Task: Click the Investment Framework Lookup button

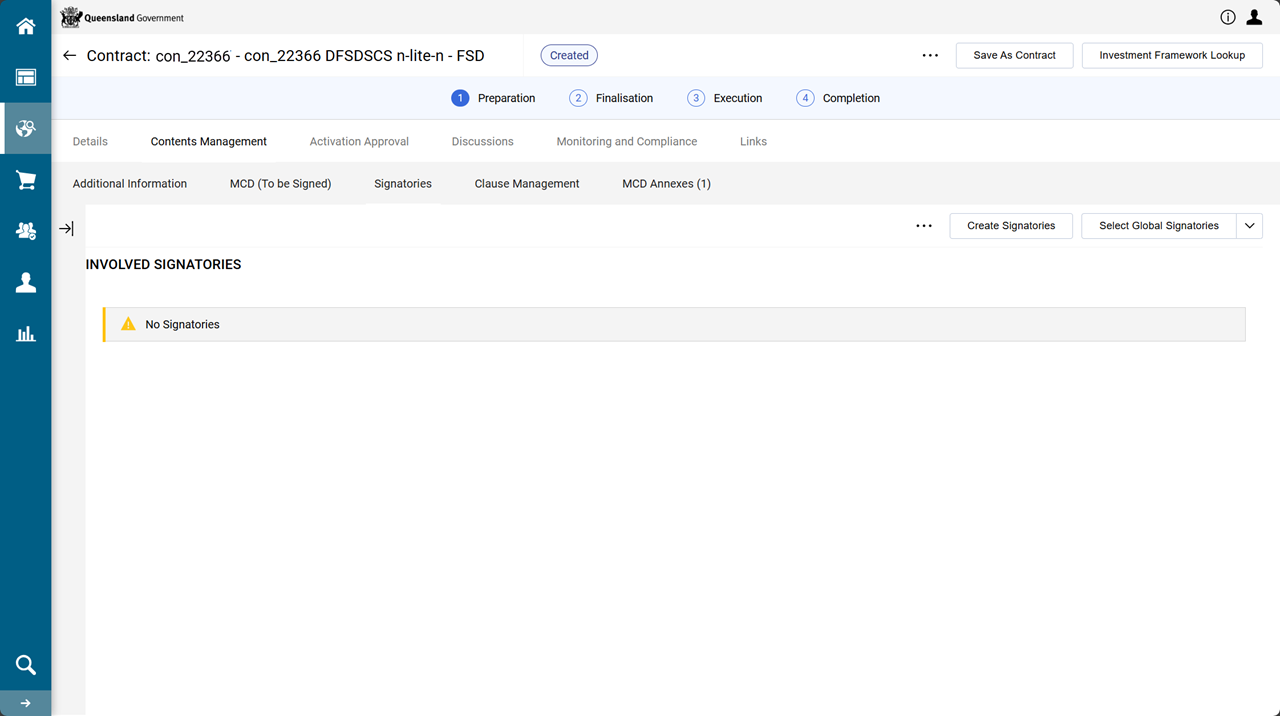Action: (1172, 56)
